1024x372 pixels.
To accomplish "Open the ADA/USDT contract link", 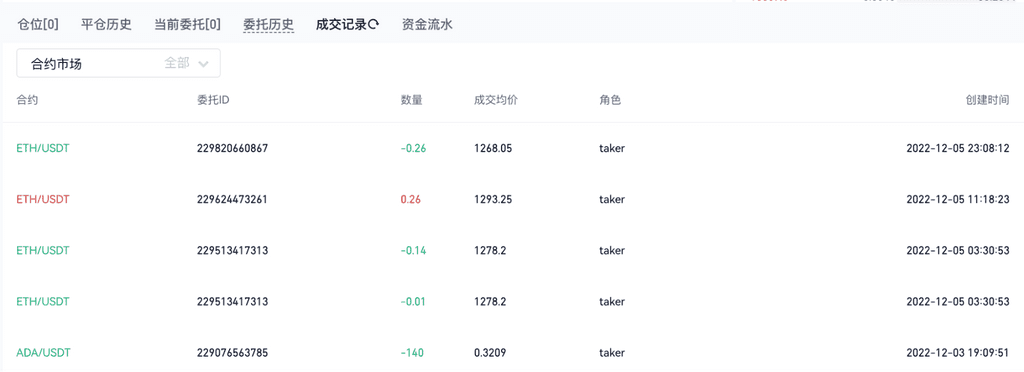I will pos(43,353).
